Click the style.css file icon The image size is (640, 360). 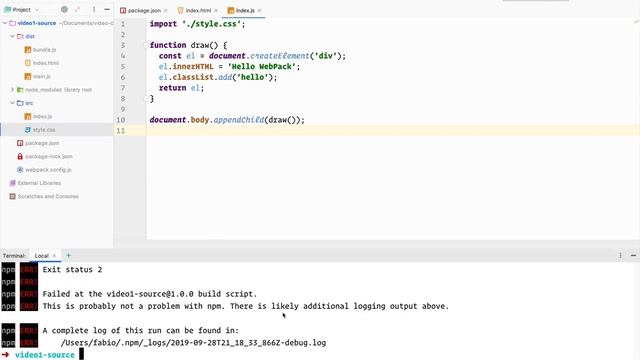pos(27,130)
